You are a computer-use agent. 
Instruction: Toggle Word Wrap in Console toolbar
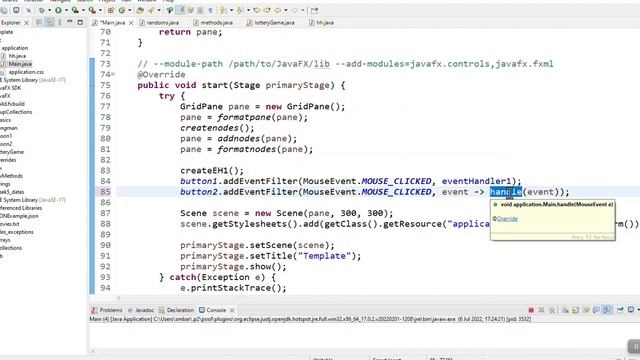tap(586, 310)
